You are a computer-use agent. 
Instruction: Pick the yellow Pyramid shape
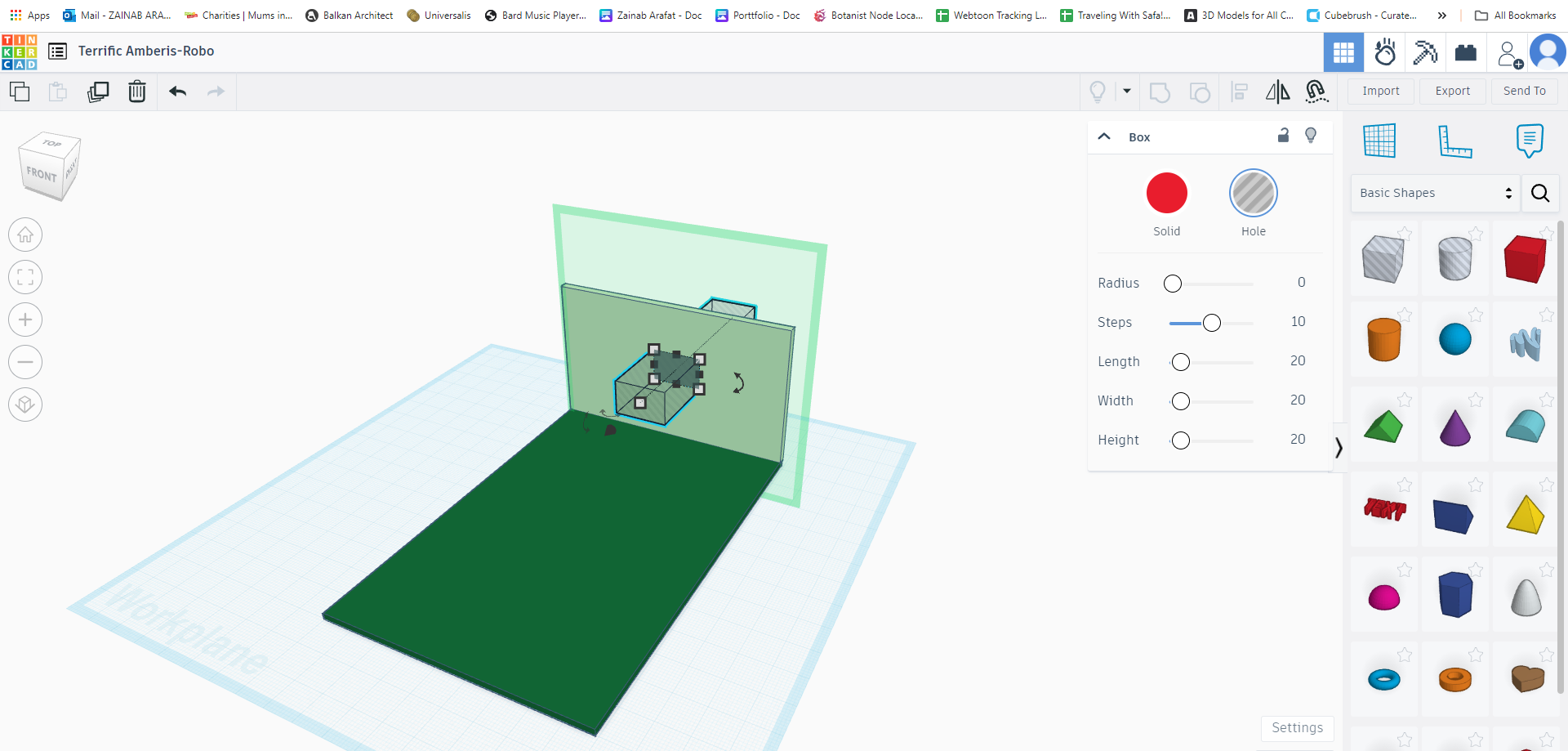[1526, 514]
